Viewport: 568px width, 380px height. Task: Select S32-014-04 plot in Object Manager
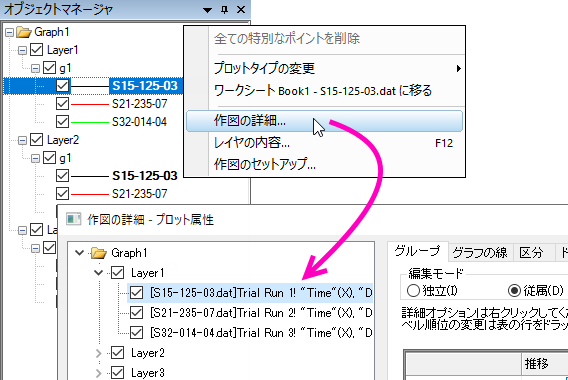point(139,122)
